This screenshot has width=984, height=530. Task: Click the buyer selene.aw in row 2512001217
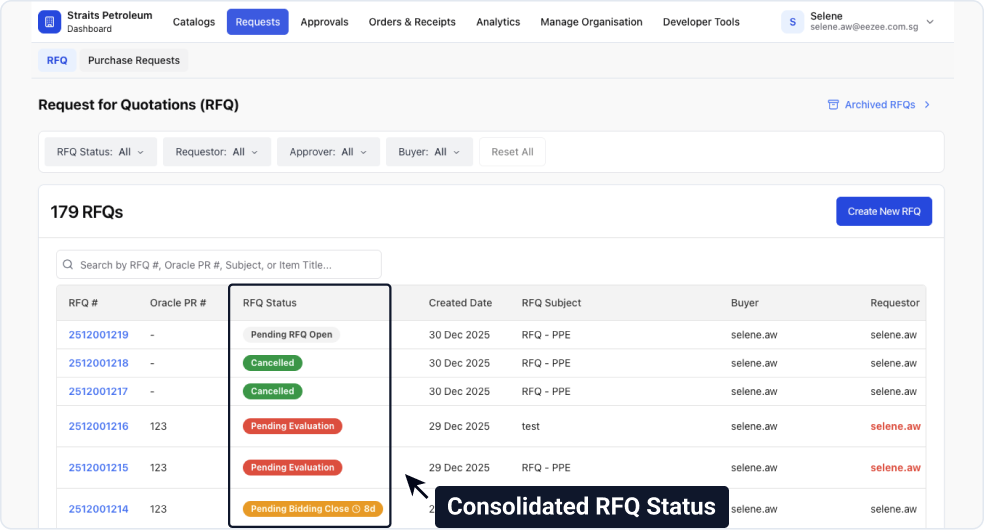point(754,391)
